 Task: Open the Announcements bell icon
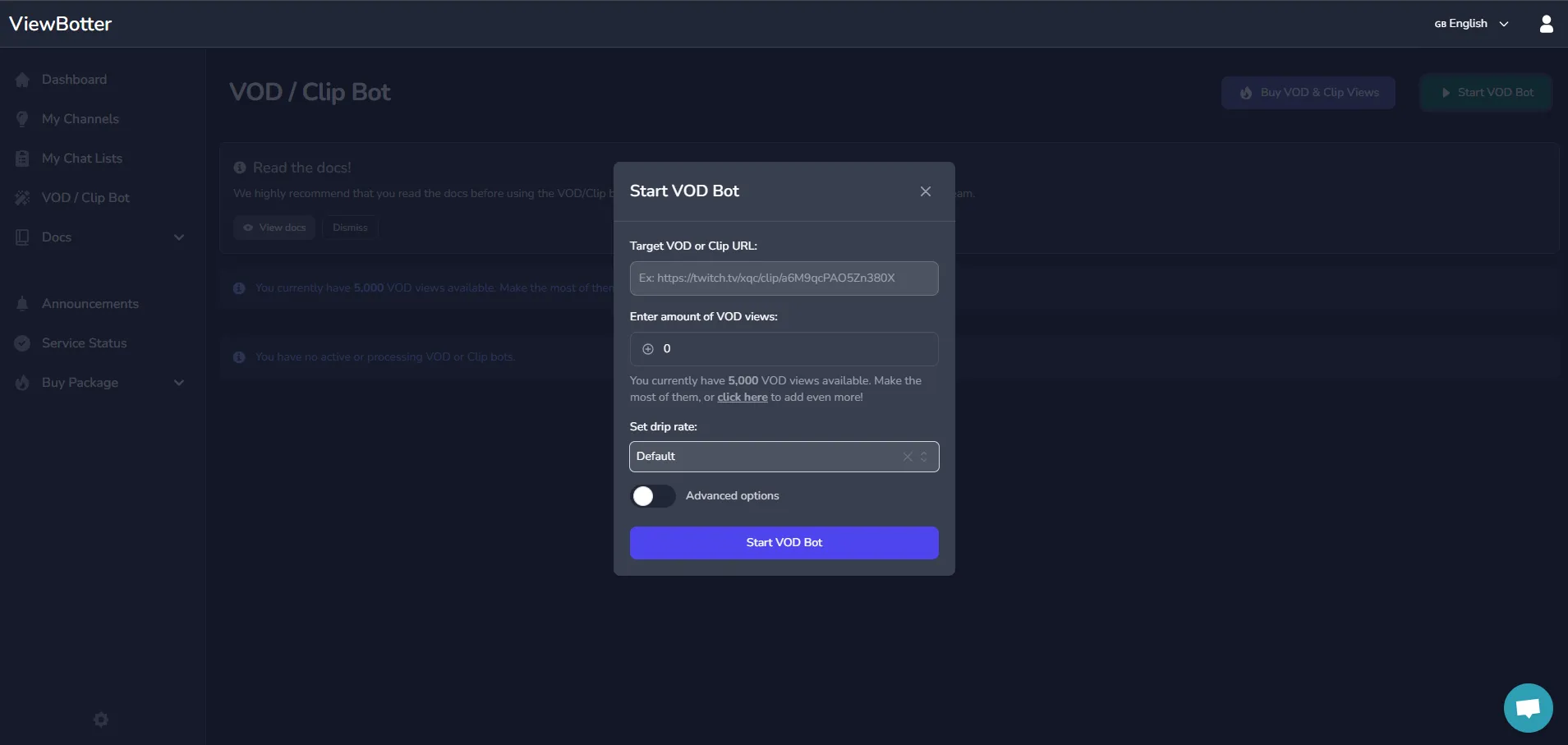(x=22, y=303)
